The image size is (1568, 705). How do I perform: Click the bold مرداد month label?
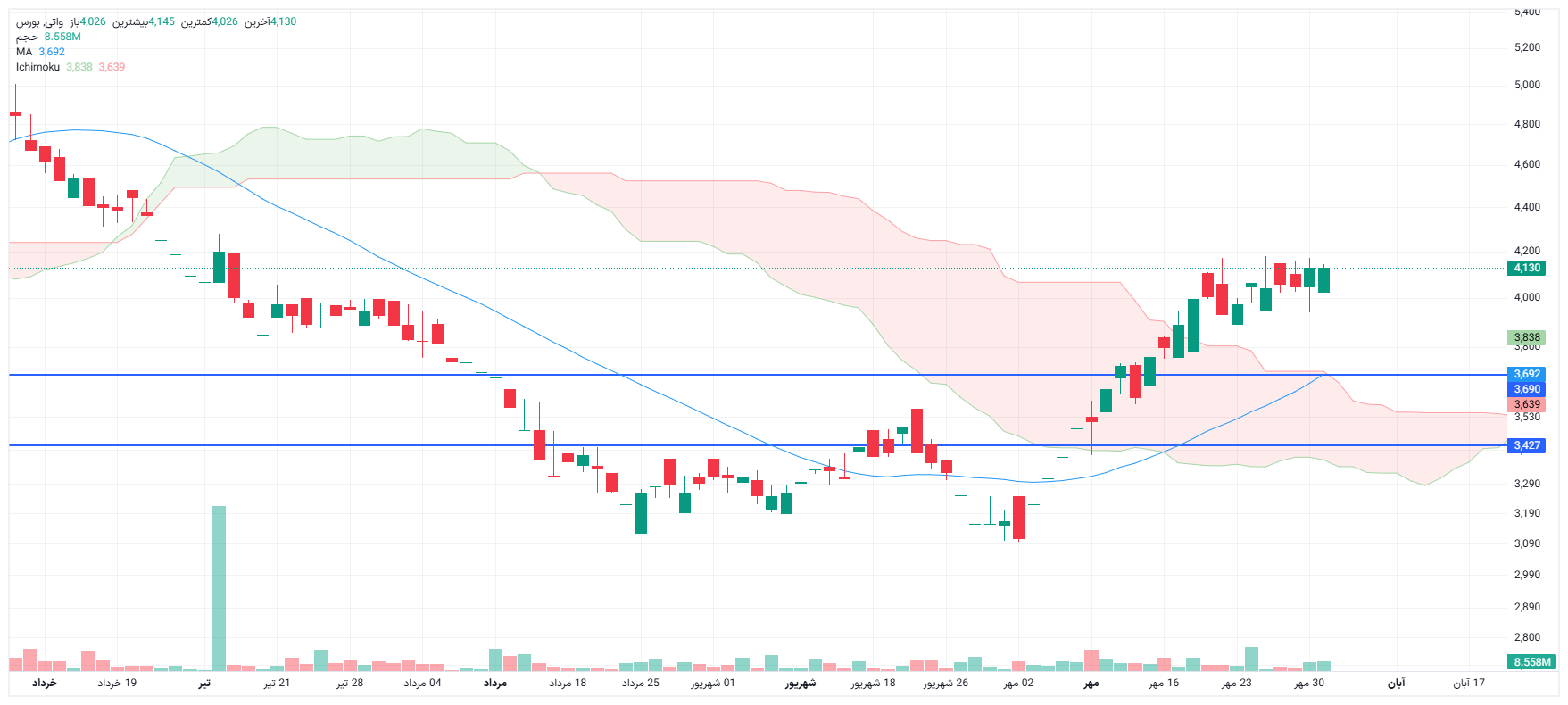(x=495, y=684)
